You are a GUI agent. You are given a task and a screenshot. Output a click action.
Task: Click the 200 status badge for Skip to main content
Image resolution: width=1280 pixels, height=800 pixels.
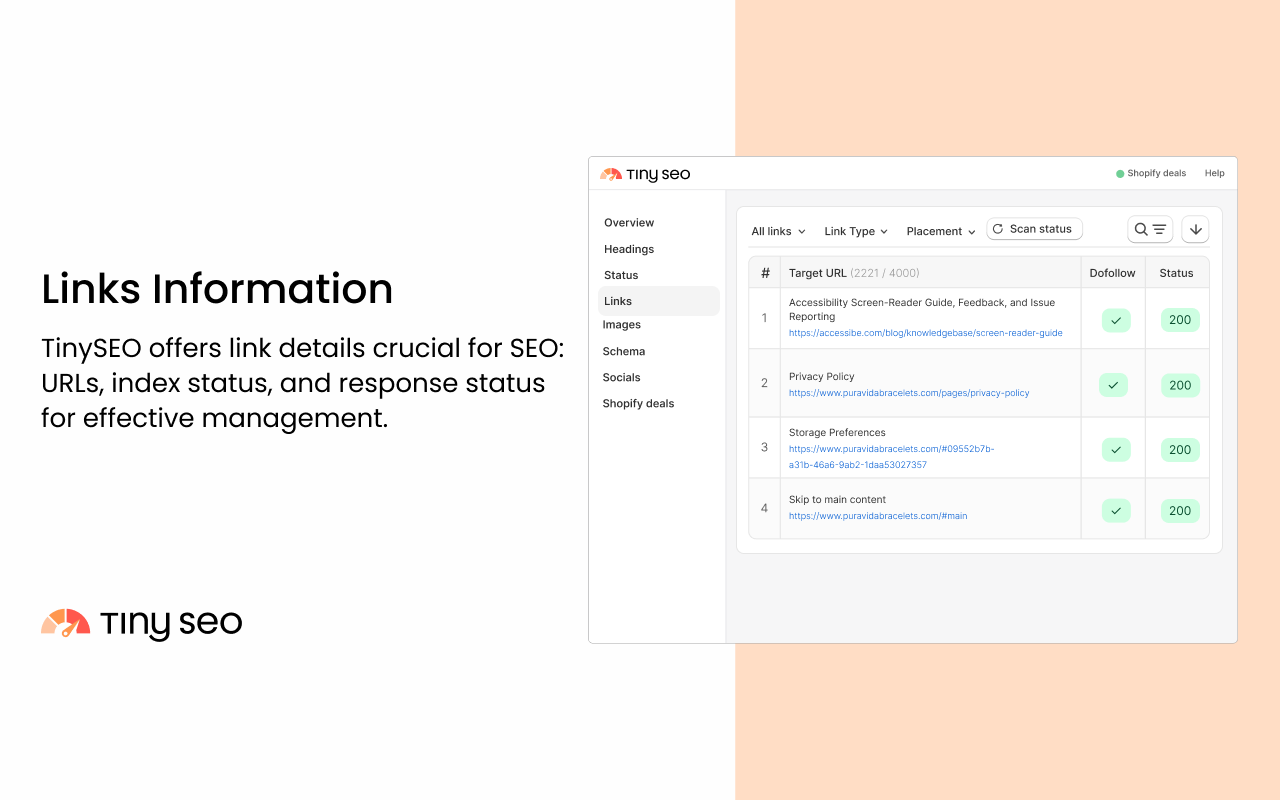(x=1180, y=511)
